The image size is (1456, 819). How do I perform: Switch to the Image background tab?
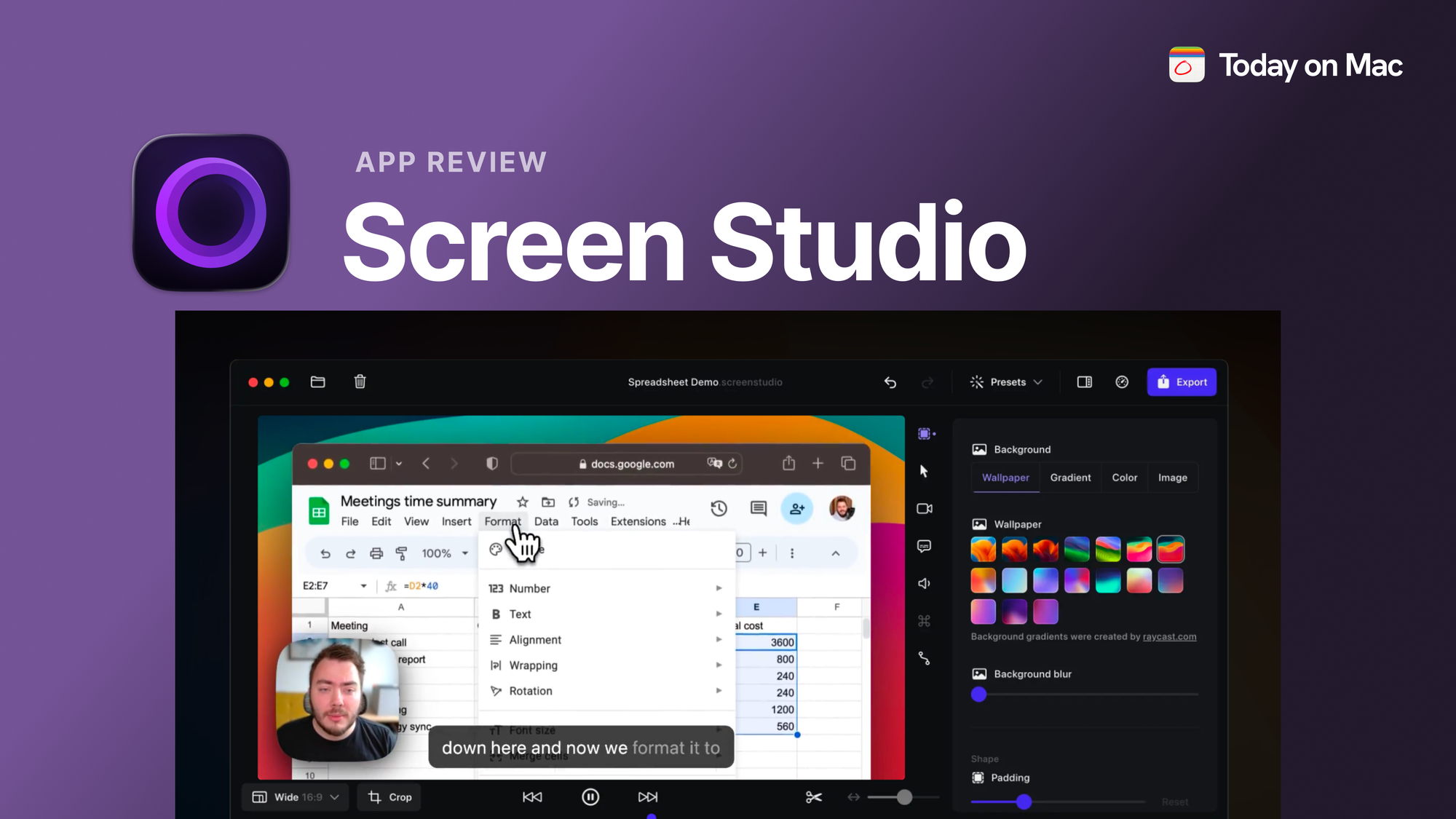click(x=1172, y=478)
